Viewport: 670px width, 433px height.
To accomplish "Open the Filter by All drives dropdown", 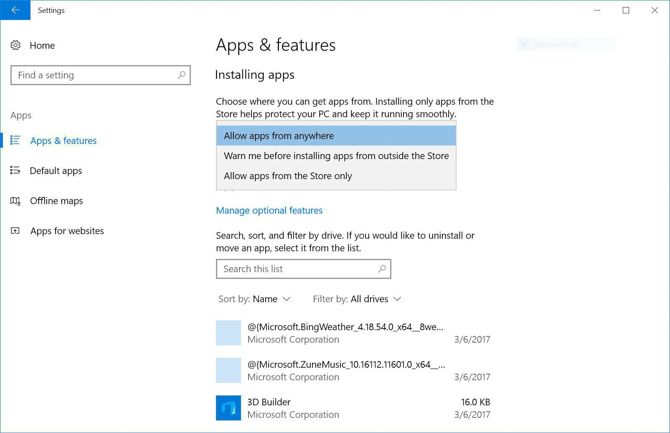I will 357,299.
